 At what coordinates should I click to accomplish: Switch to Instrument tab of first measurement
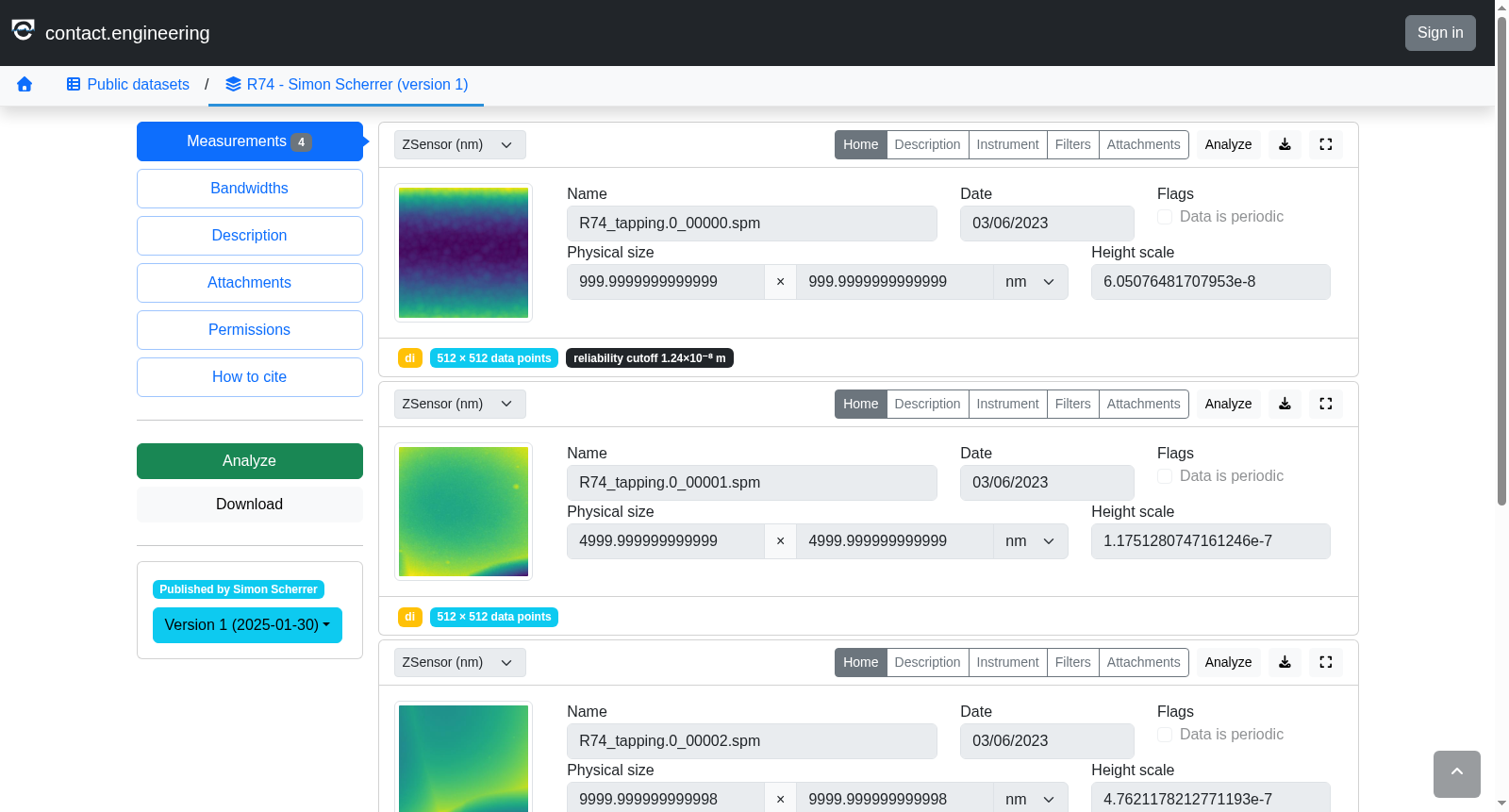(1007, 144)
